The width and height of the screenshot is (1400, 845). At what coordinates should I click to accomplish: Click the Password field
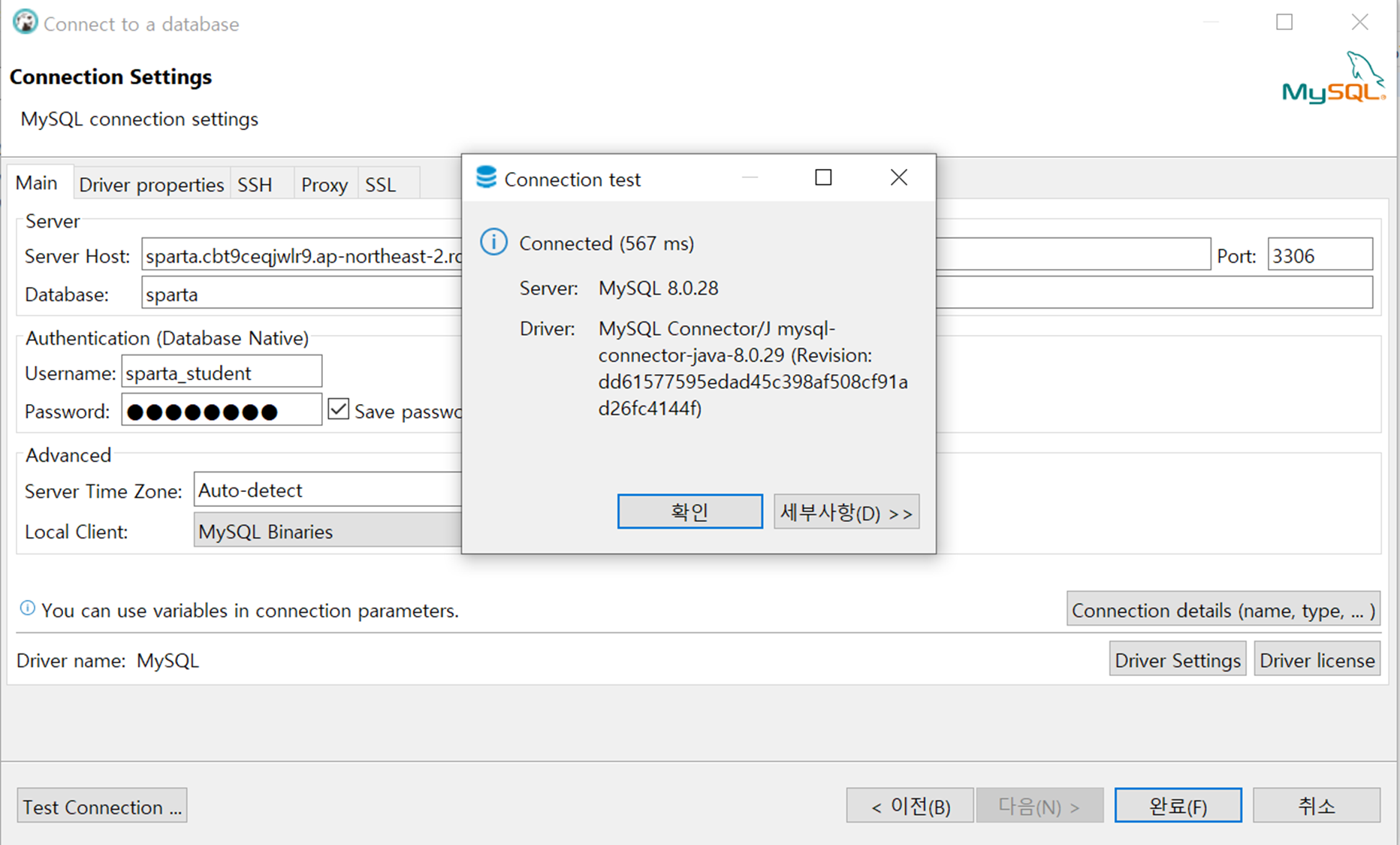tap(222, 410)
